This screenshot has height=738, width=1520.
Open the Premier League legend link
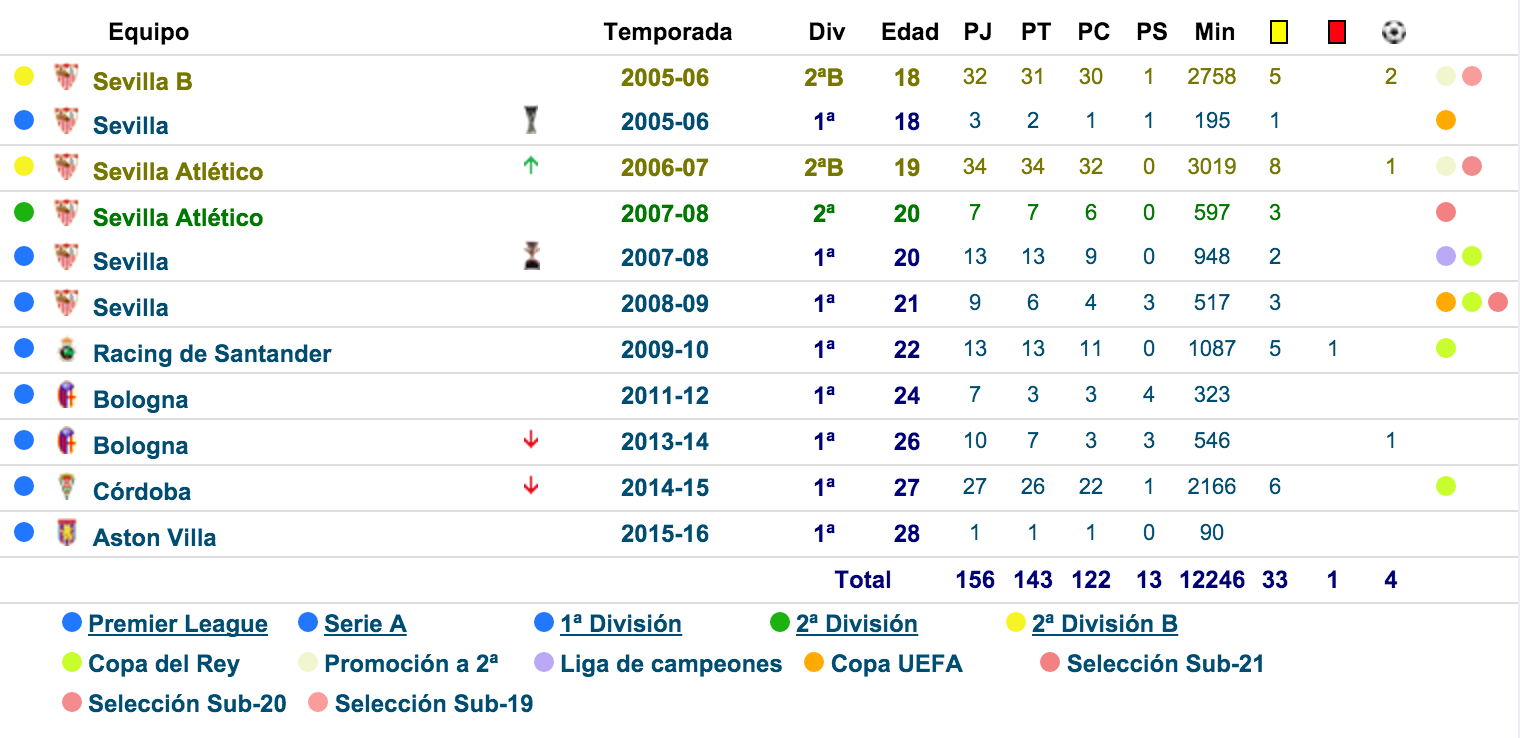point(178,624)
